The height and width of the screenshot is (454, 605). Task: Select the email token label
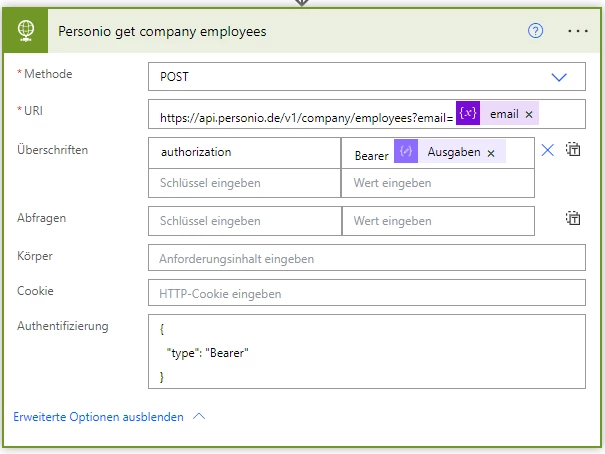pos(504,114)
